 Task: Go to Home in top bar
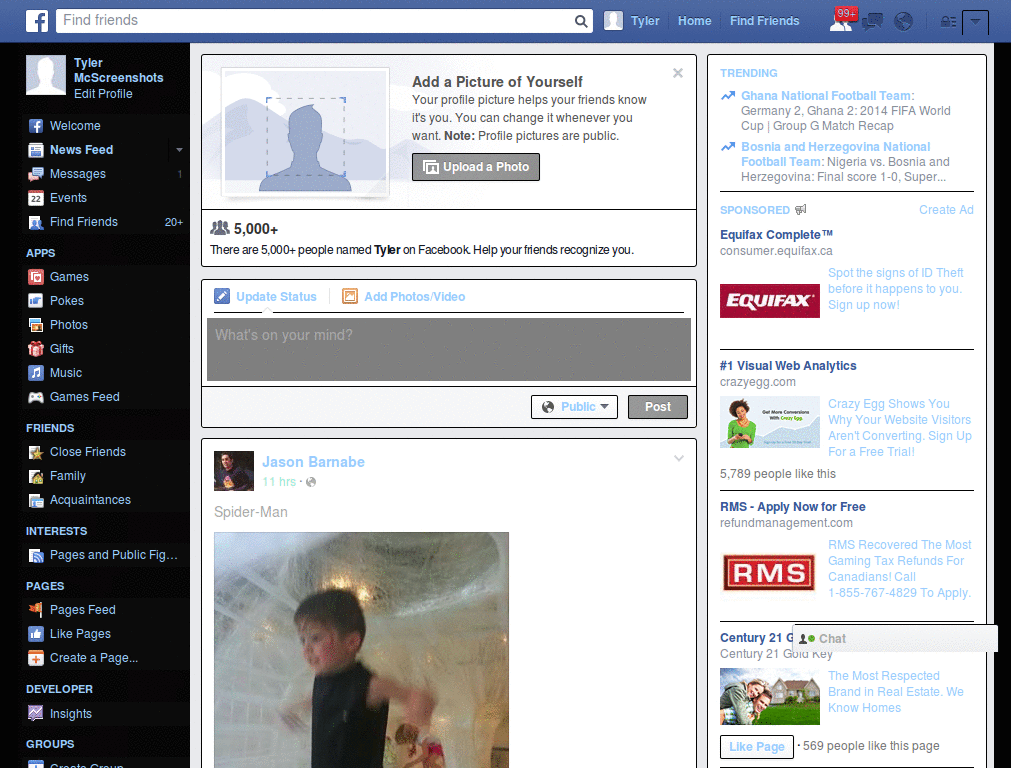[x=694, y=21]
